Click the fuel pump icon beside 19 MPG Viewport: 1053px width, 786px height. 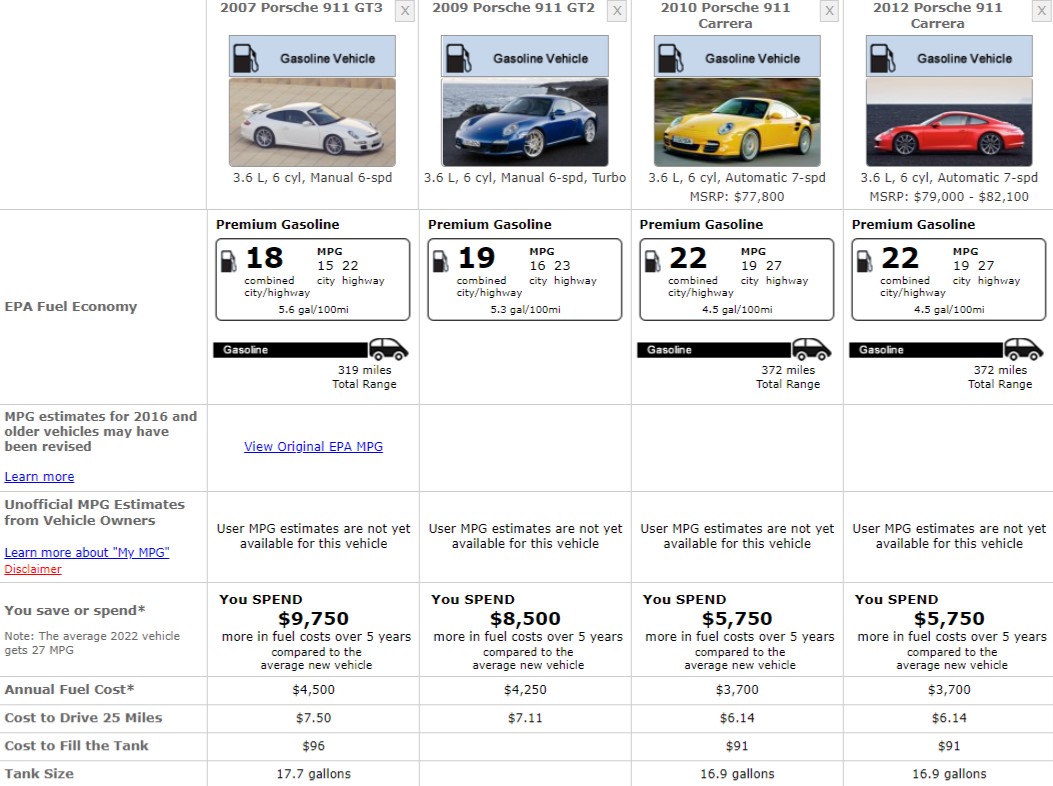point(441,261)
